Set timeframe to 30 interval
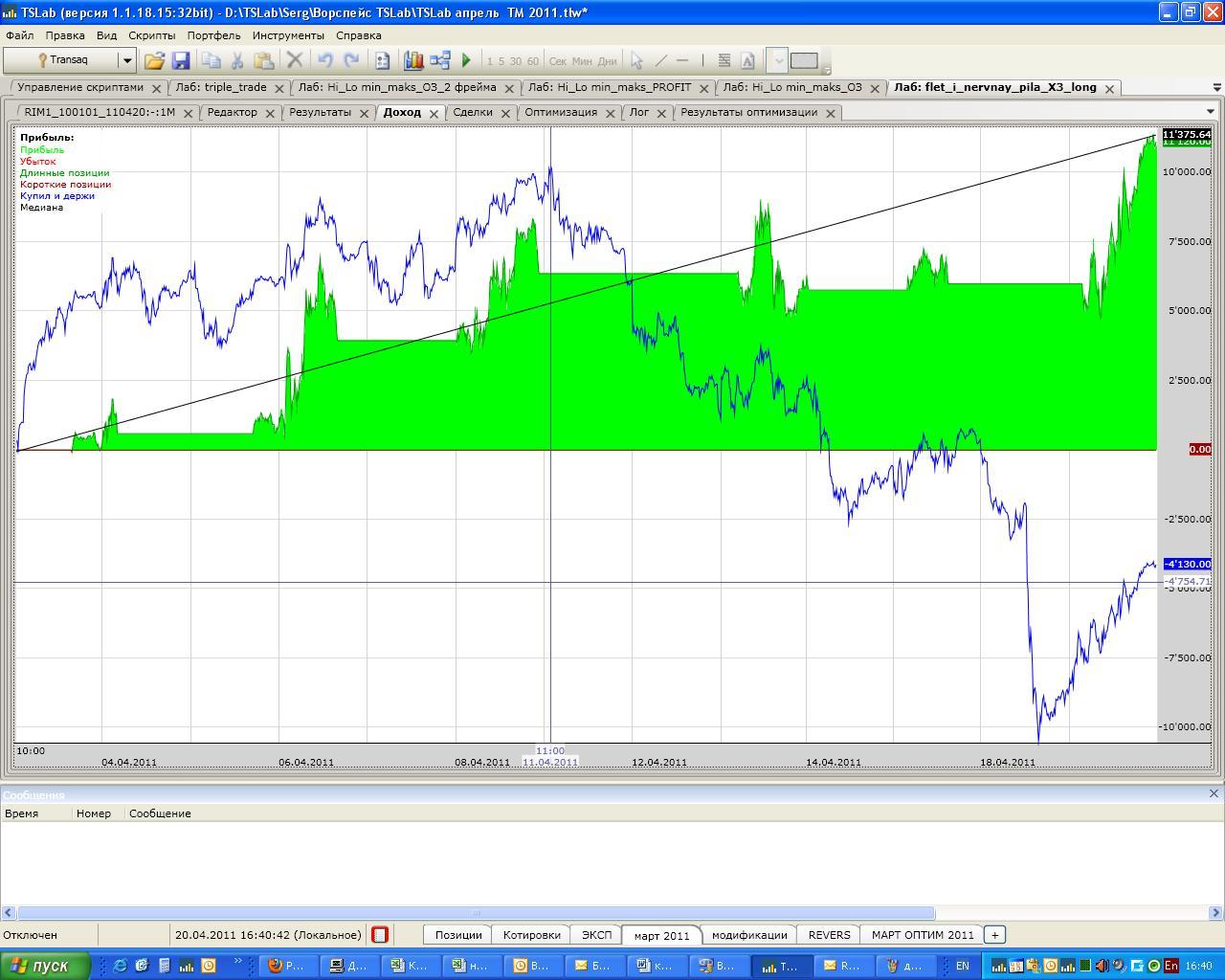1225x980 pixels. pos(516,61)
